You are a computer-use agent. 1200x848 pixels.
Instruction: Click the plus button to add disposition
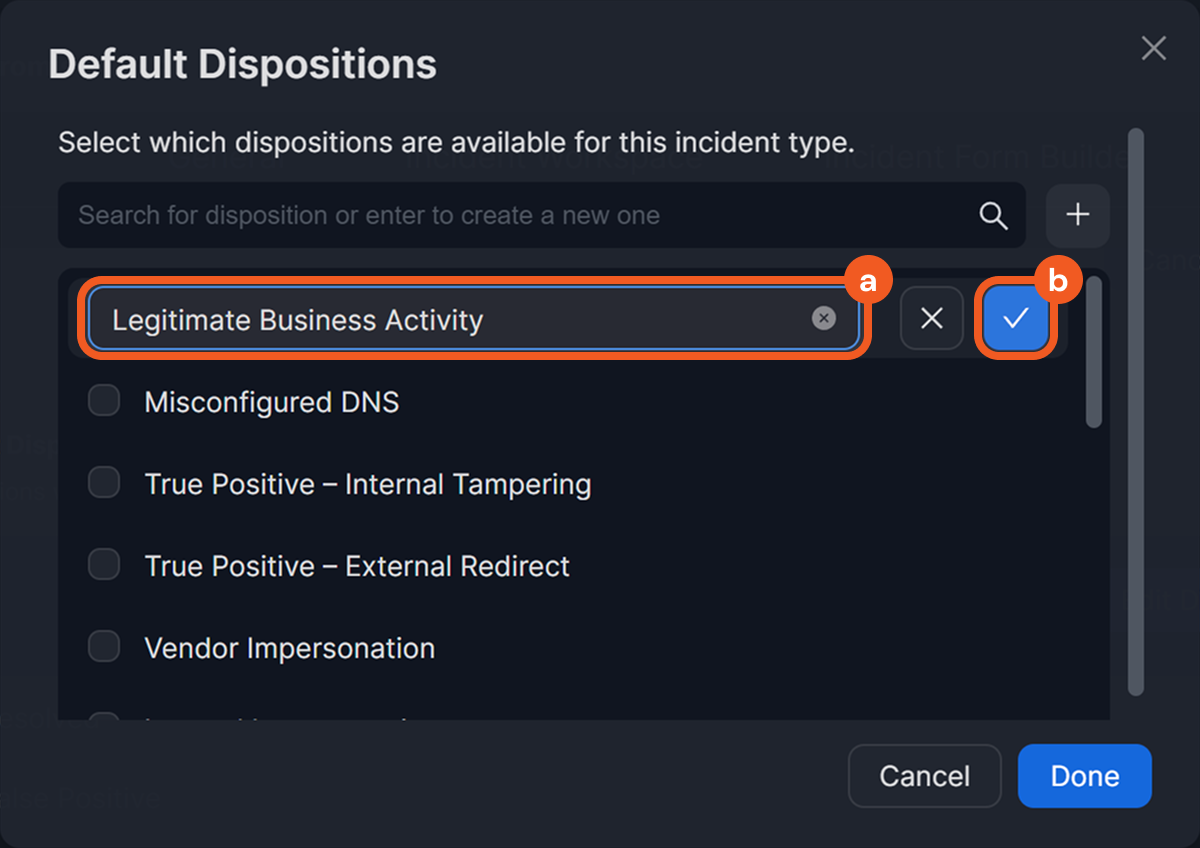[1077, 215]
